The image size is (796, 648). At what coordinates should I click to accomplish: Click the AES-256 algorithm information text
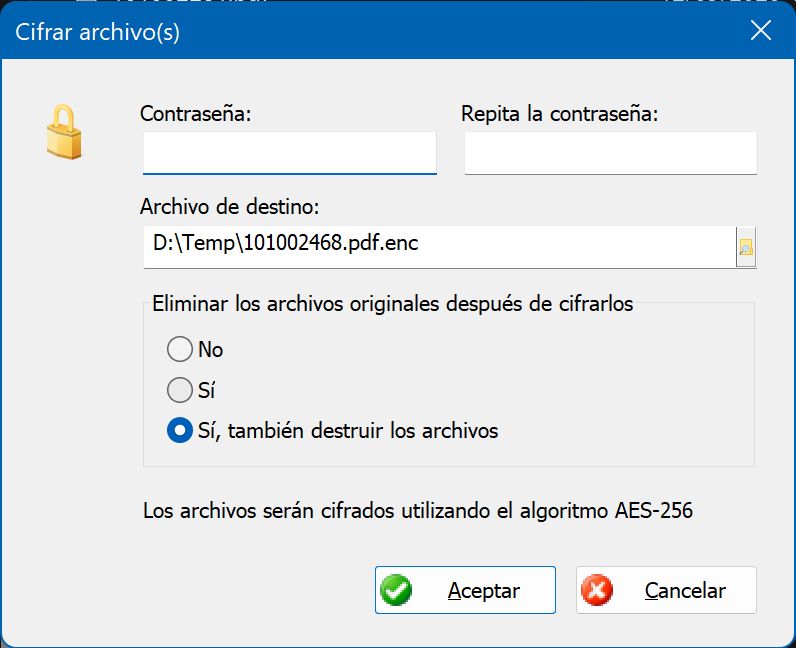click(418, 511)
